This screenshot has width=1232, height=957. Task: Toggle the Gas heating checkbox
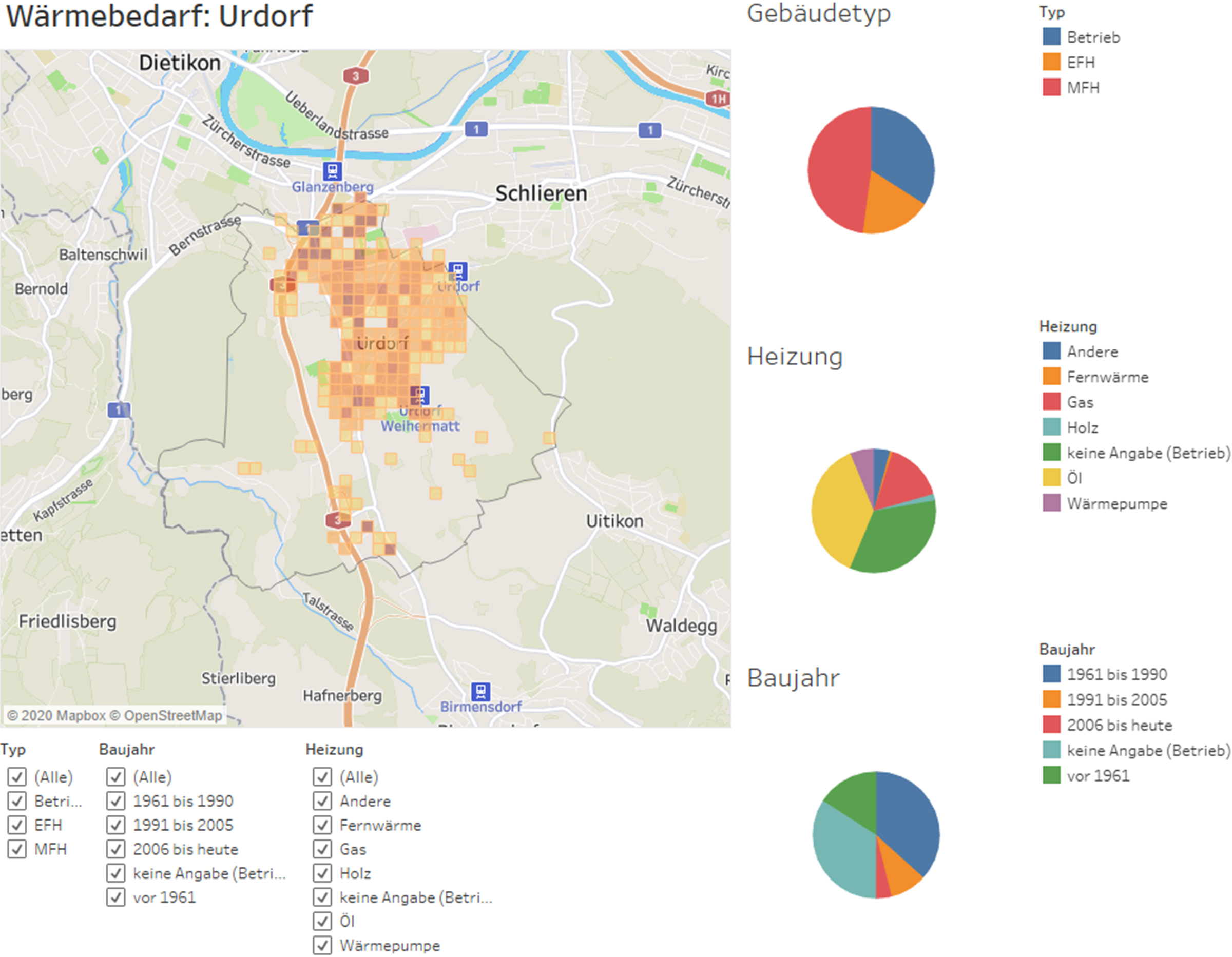[322, 849]
